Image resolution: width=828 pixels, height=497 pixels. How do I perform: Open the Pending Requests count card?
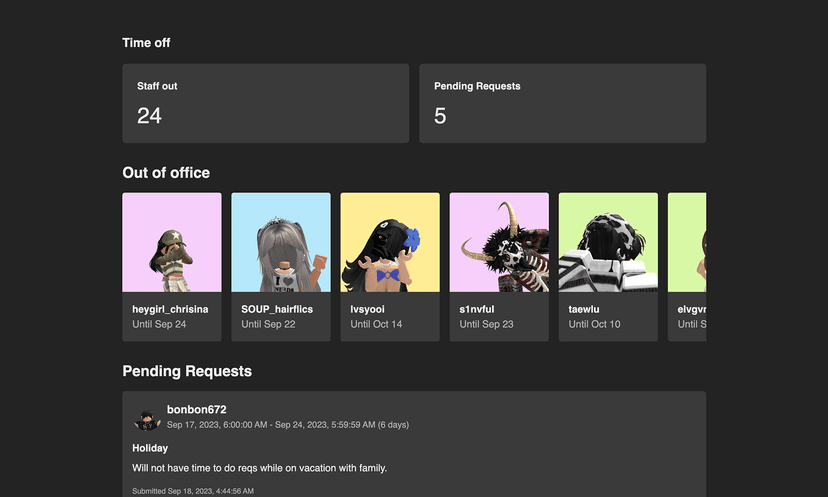[562, 103]
